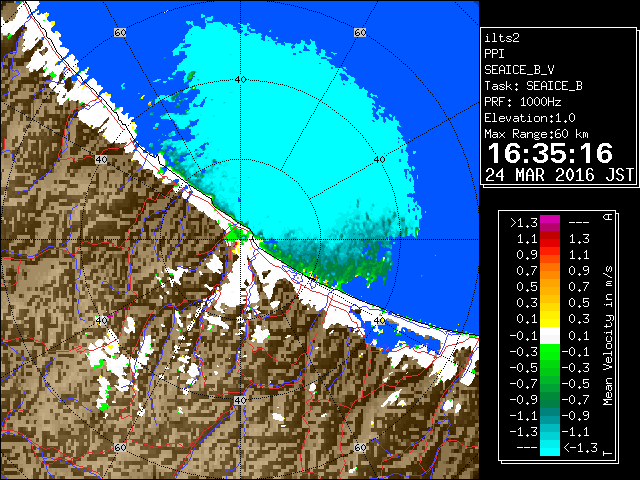Pick the bright green band in the legend
Viewport: 640px width, 480px height.
coord(550,352)
